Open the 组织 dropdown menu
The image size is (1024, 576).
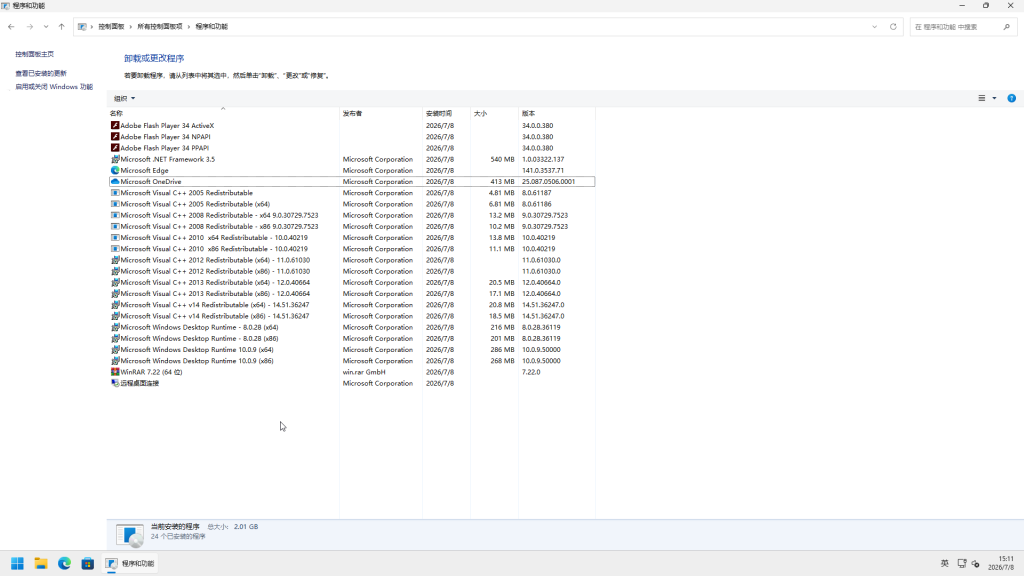[124, 99]
